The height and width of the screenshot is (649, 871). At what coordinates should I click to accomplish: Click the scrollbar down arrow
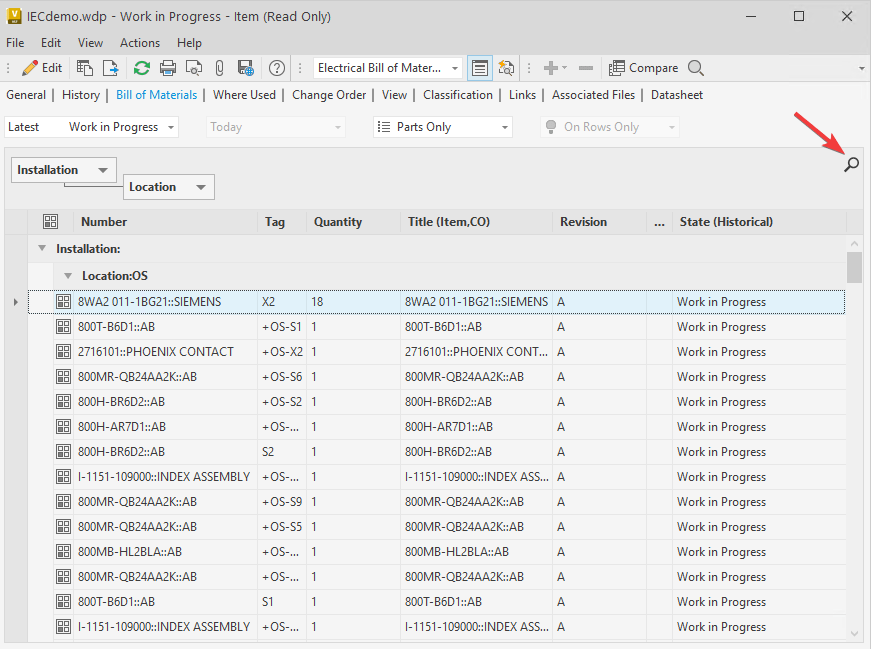(x=854, y=633)
